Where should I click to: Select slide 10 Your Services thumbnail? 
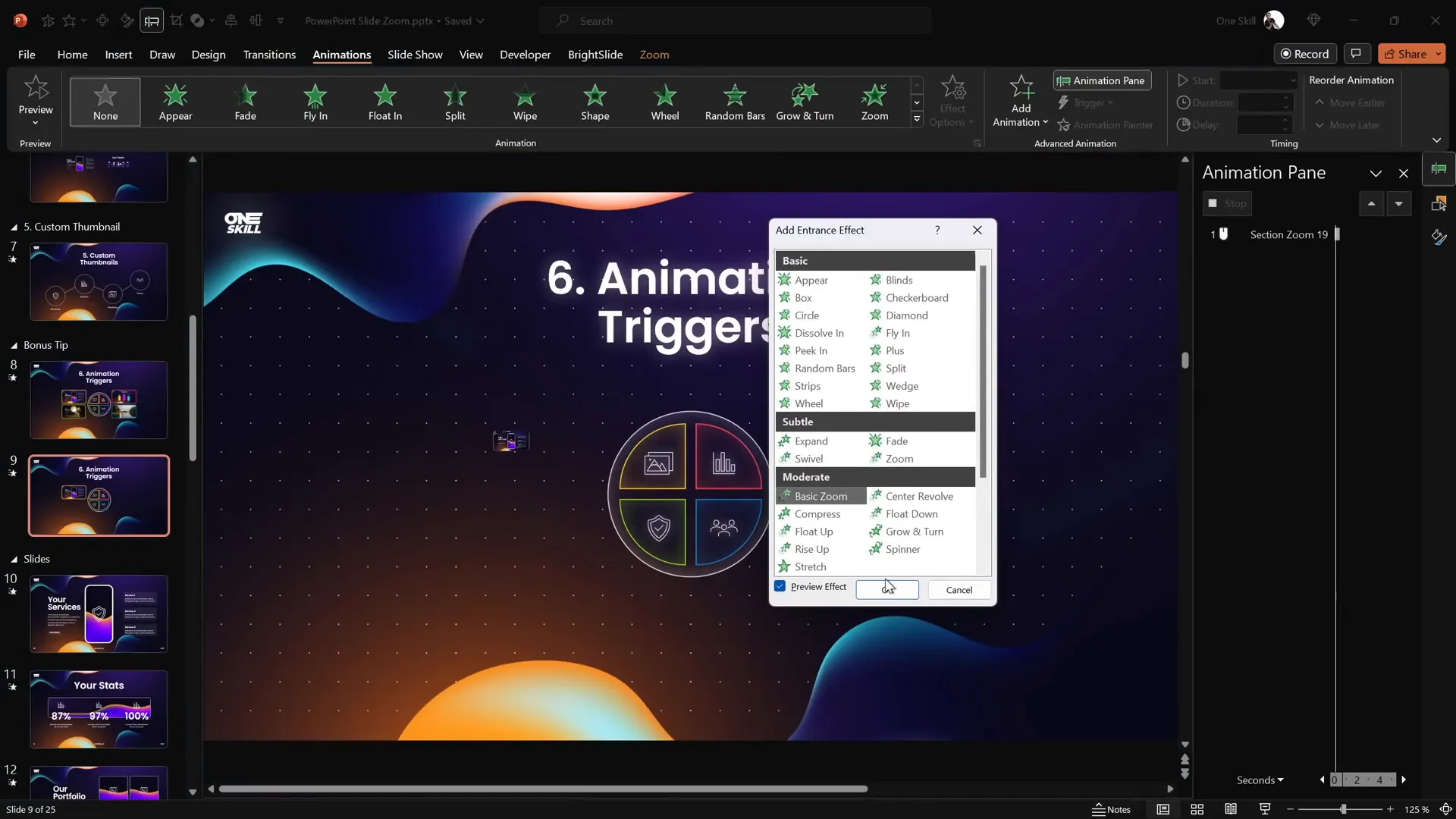pos(99,613)
